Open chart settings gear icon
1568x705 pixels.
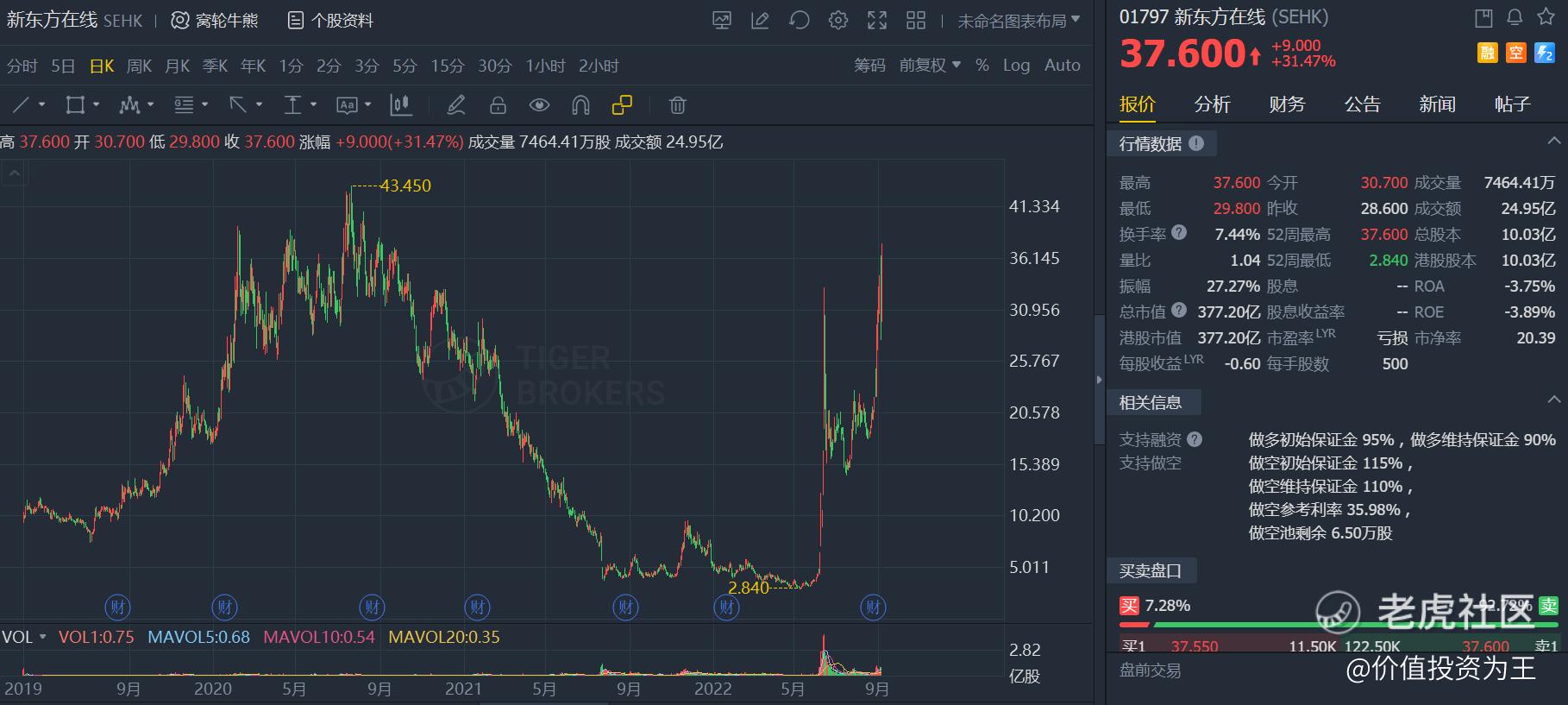(x=838, y=21)
